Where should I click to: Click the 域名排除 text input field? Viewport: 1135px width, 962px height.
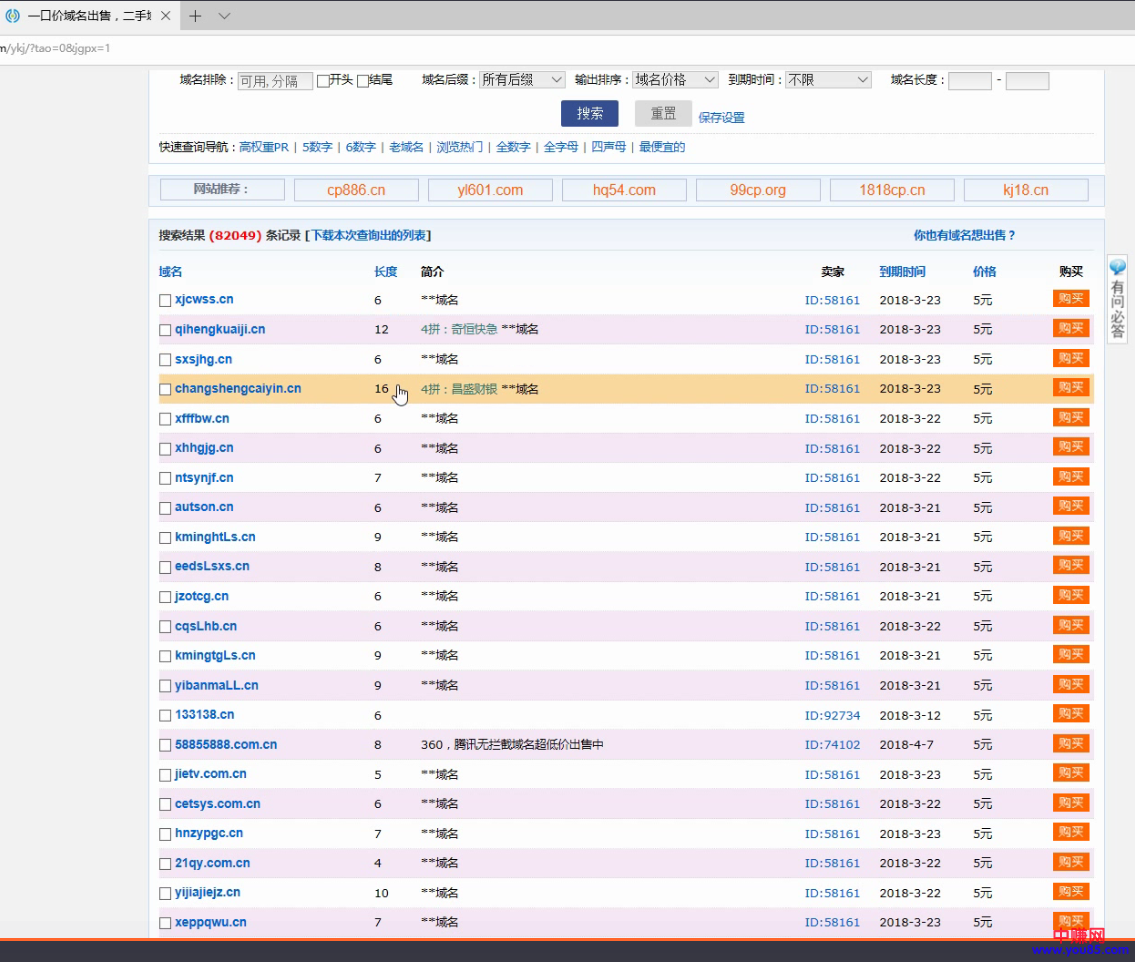274,81
